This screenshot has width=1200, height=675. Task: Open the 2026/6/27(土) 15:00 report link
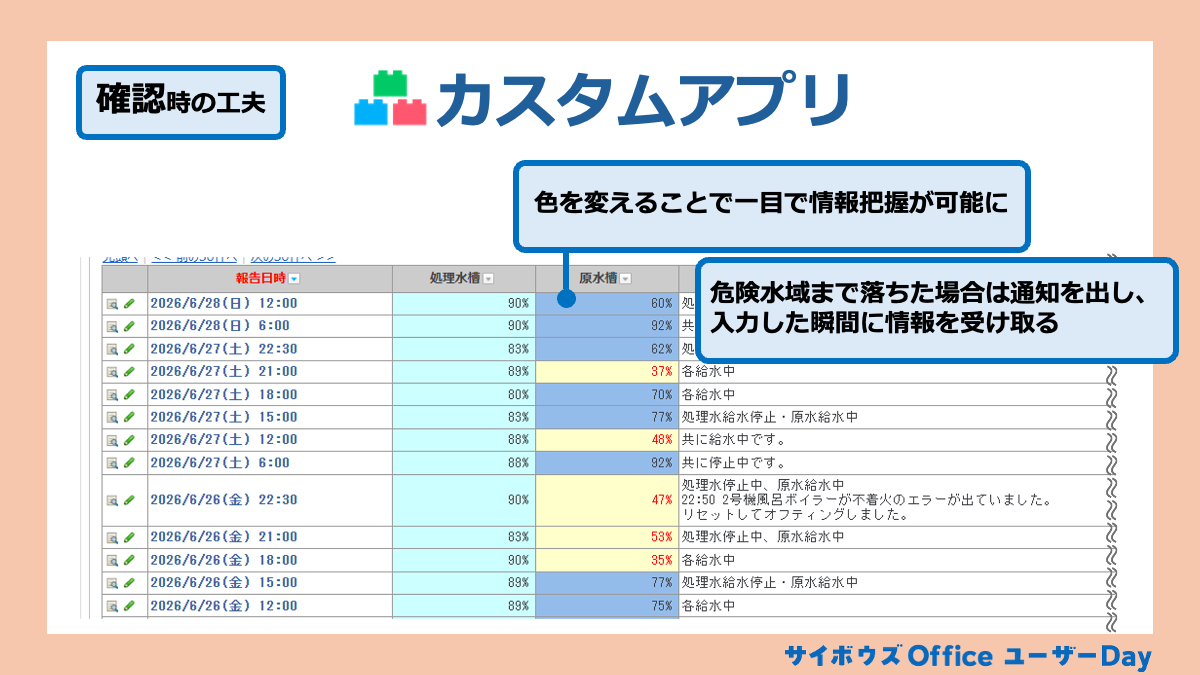(x=223, y=418)
